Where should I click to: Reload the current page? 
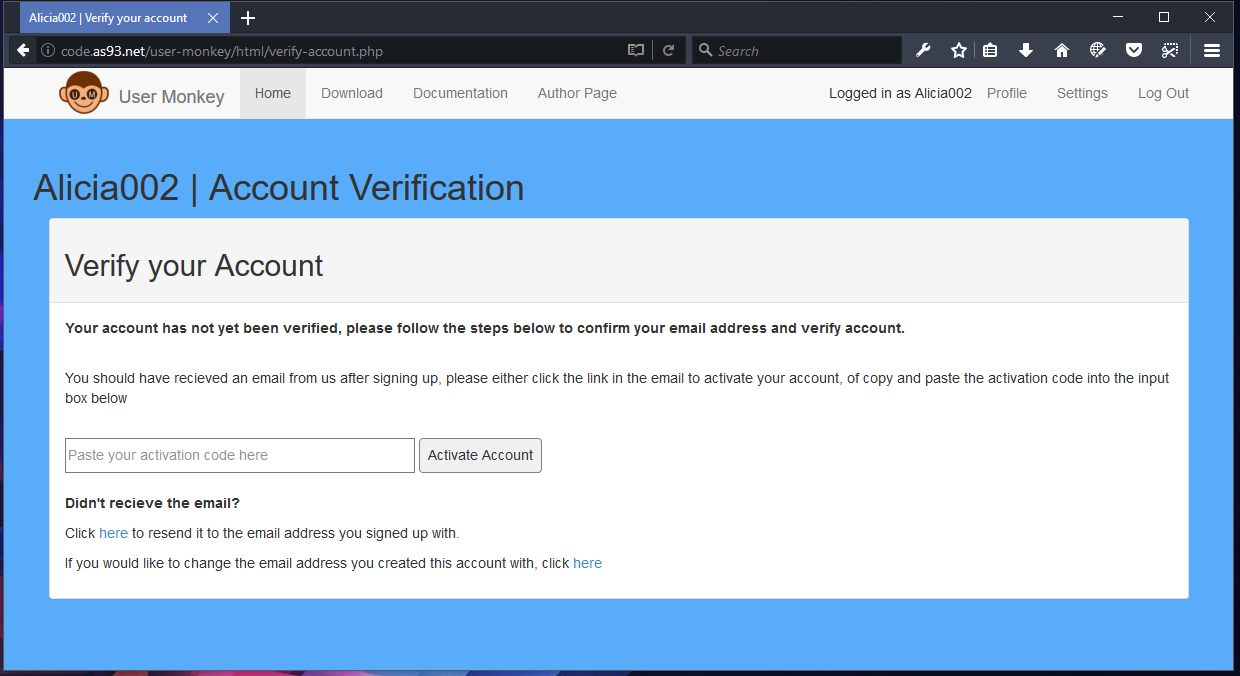(x=669, y=50)
